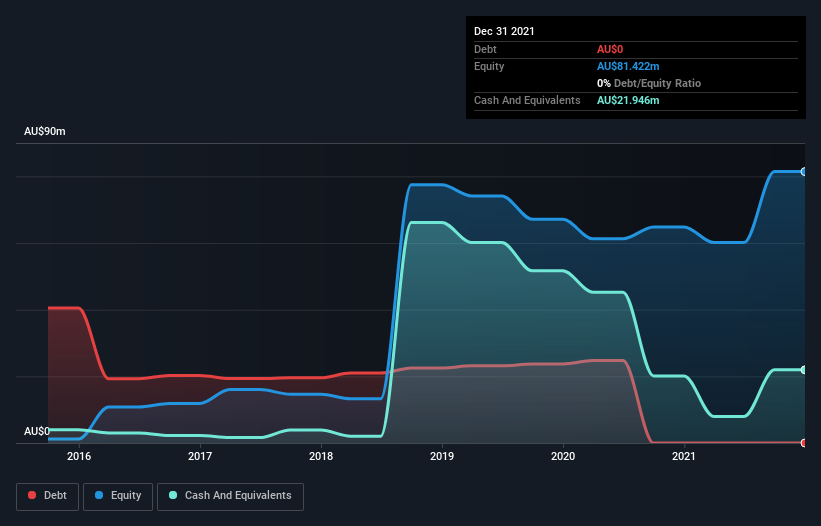Click the AU$81.422m equity value
This screenshot has height=526, width=821.
[628, 66]
